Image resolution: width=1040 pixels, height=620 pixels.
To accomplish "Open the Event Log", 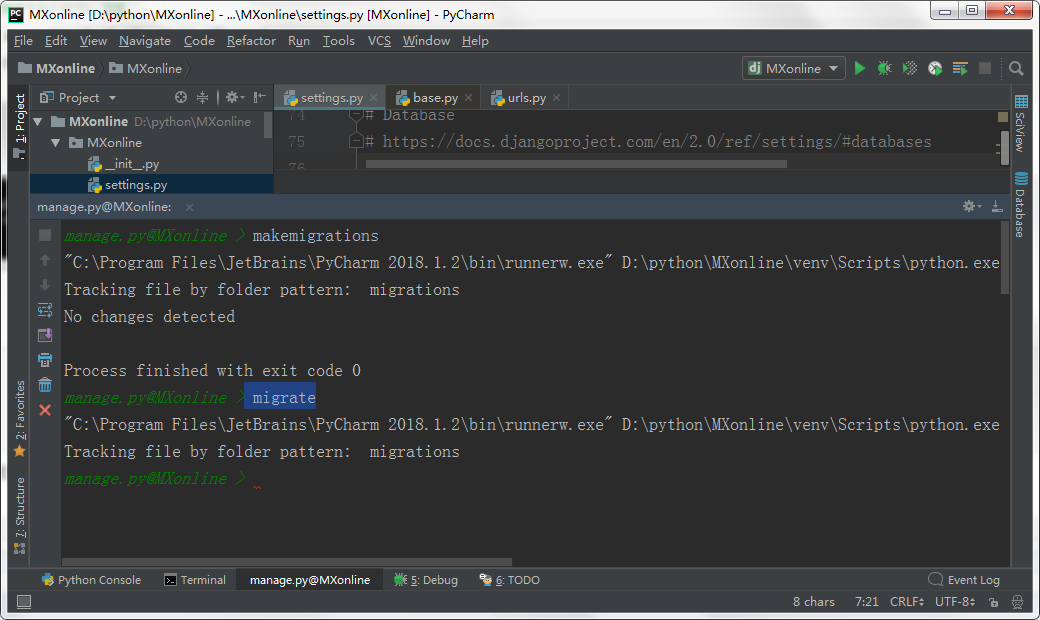I will (x=964, y=580).
